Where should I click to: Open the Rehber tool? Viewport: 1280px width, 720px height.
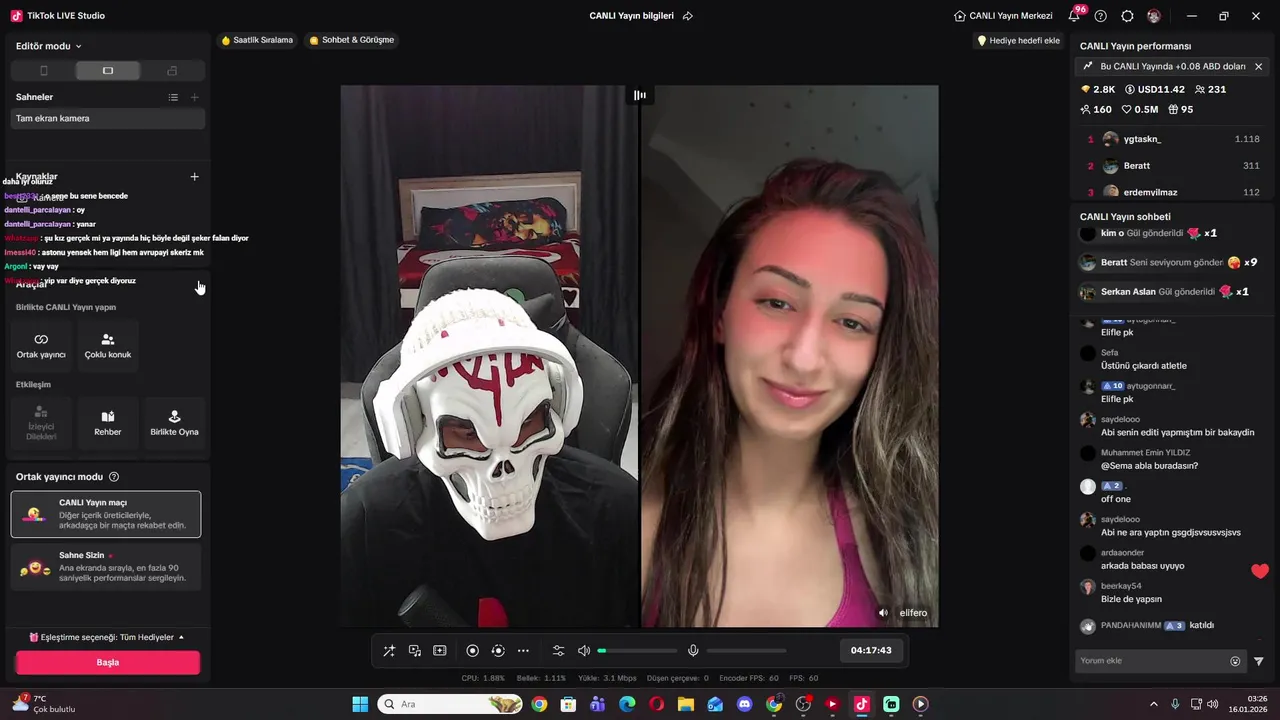point(108,424)
